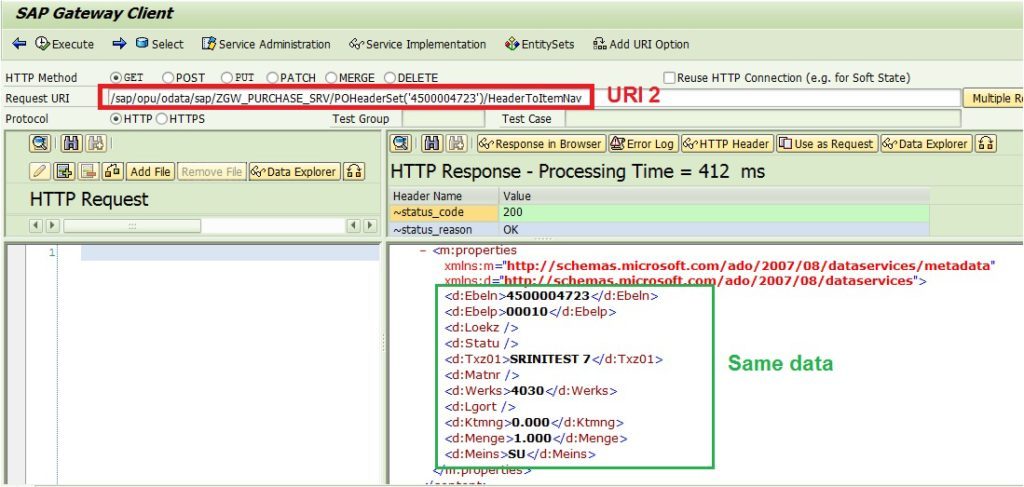The width and height of the screenshot is (1024, 487).
Task: Click the Value column header
Action: pos(714,196)
